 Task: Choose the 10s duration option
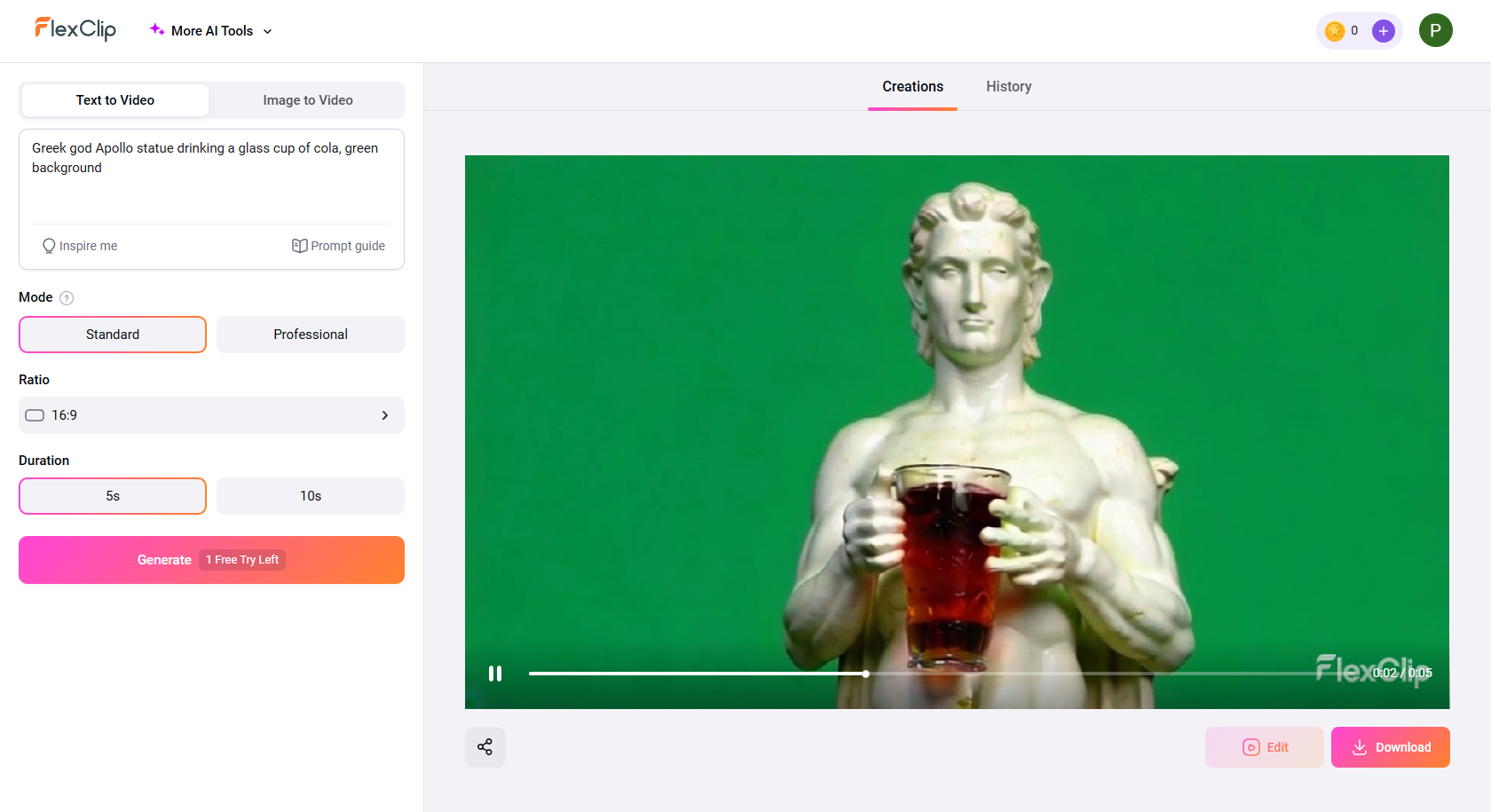pyautogui.click(x=310, y=495)
